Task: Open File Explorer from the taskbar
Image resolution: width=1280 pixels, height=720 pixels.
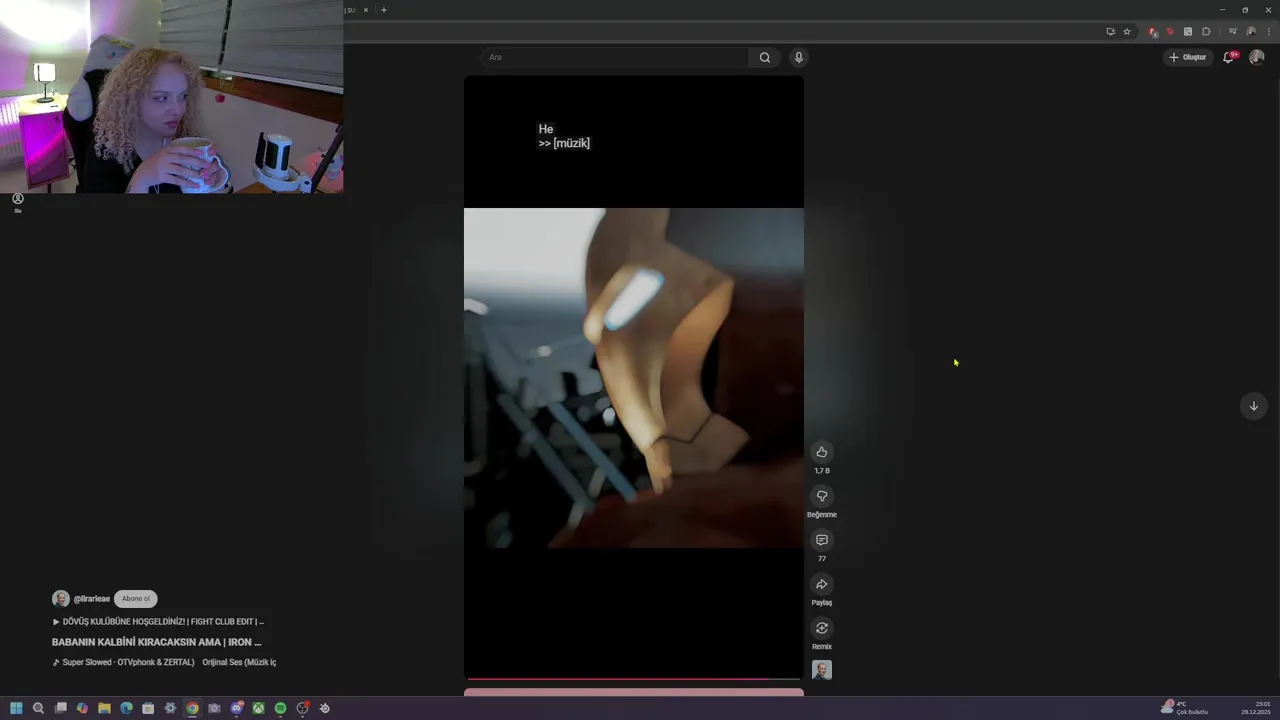Action: pyautogui.click(x=104, y=708)
